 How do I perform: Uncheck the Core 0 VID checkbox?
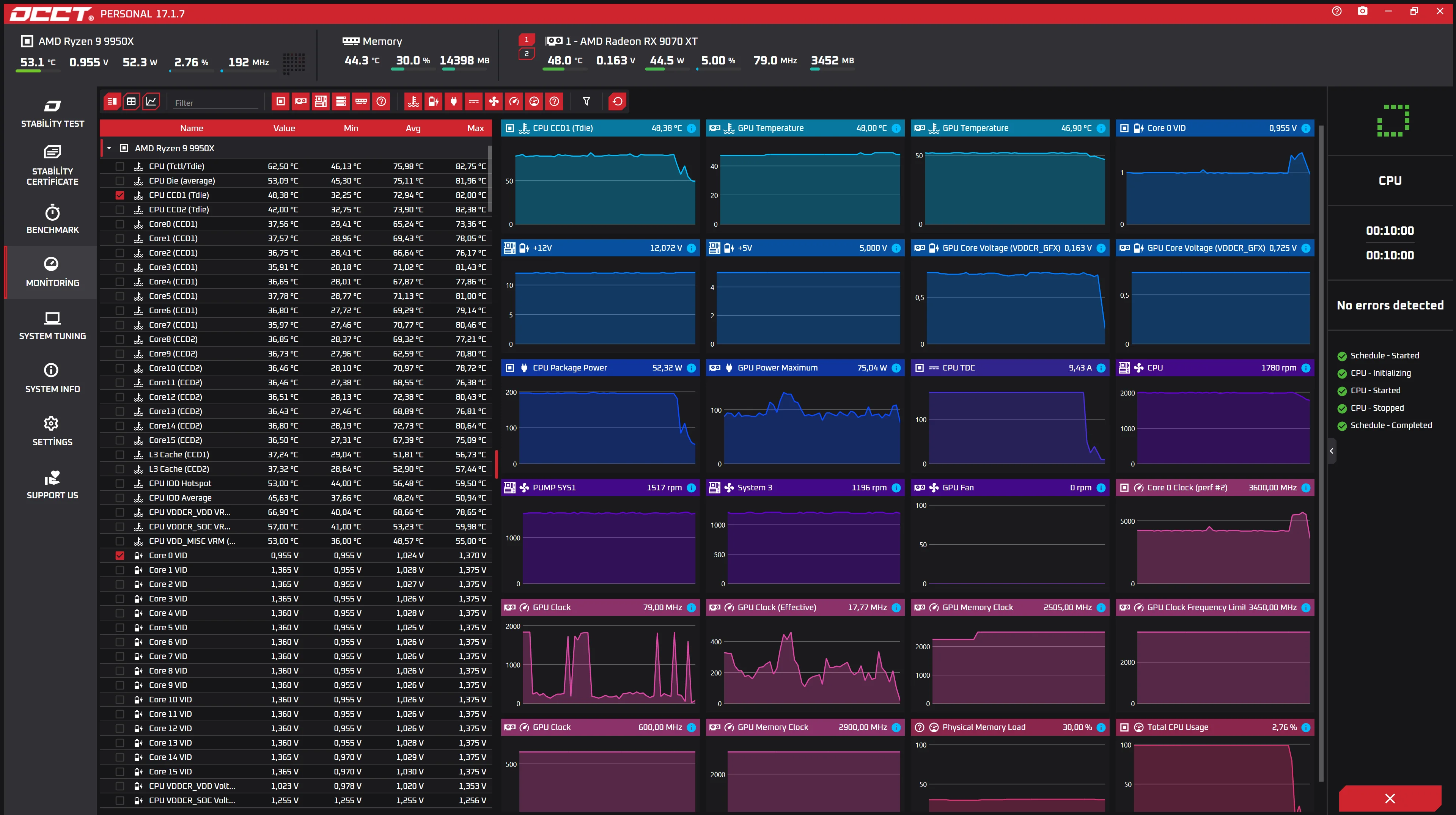point(120,556)
